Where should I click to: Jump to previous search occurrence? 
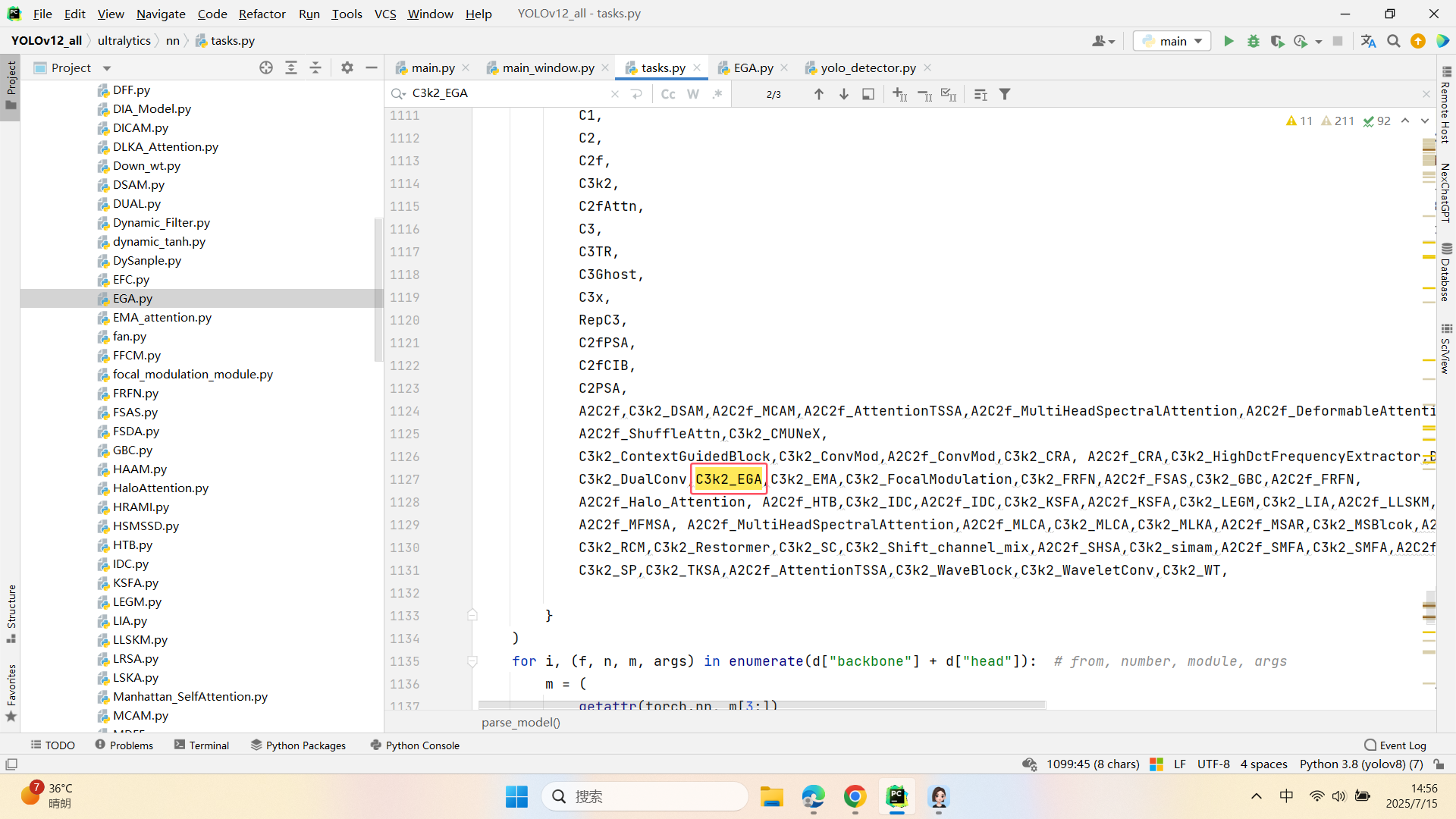[818, 94]
